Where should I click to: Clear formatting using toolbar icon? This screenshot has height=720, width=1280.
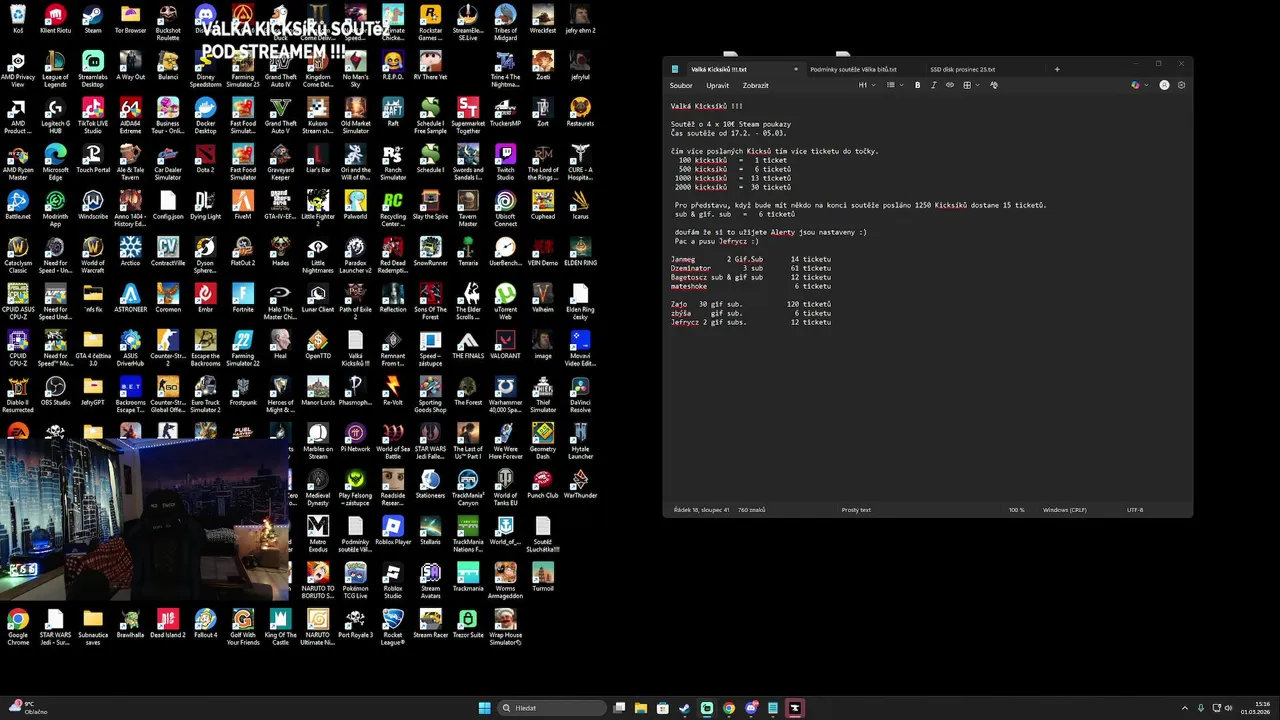tap(993, 85)
